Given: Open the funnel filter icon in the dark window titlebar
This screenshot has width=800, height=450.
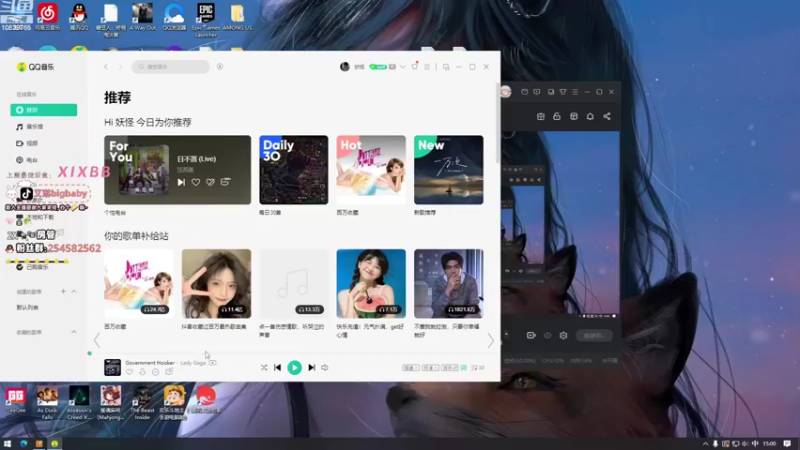Looking at the screenshot, I should click(x=563, y=92).
